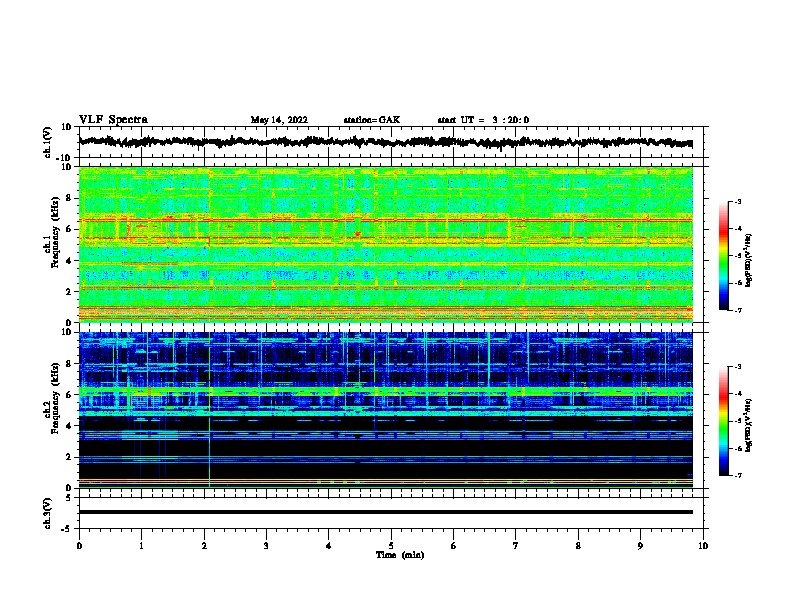
Task: Click the "-3" label on ch.1 colorbar
Action: 738,201
